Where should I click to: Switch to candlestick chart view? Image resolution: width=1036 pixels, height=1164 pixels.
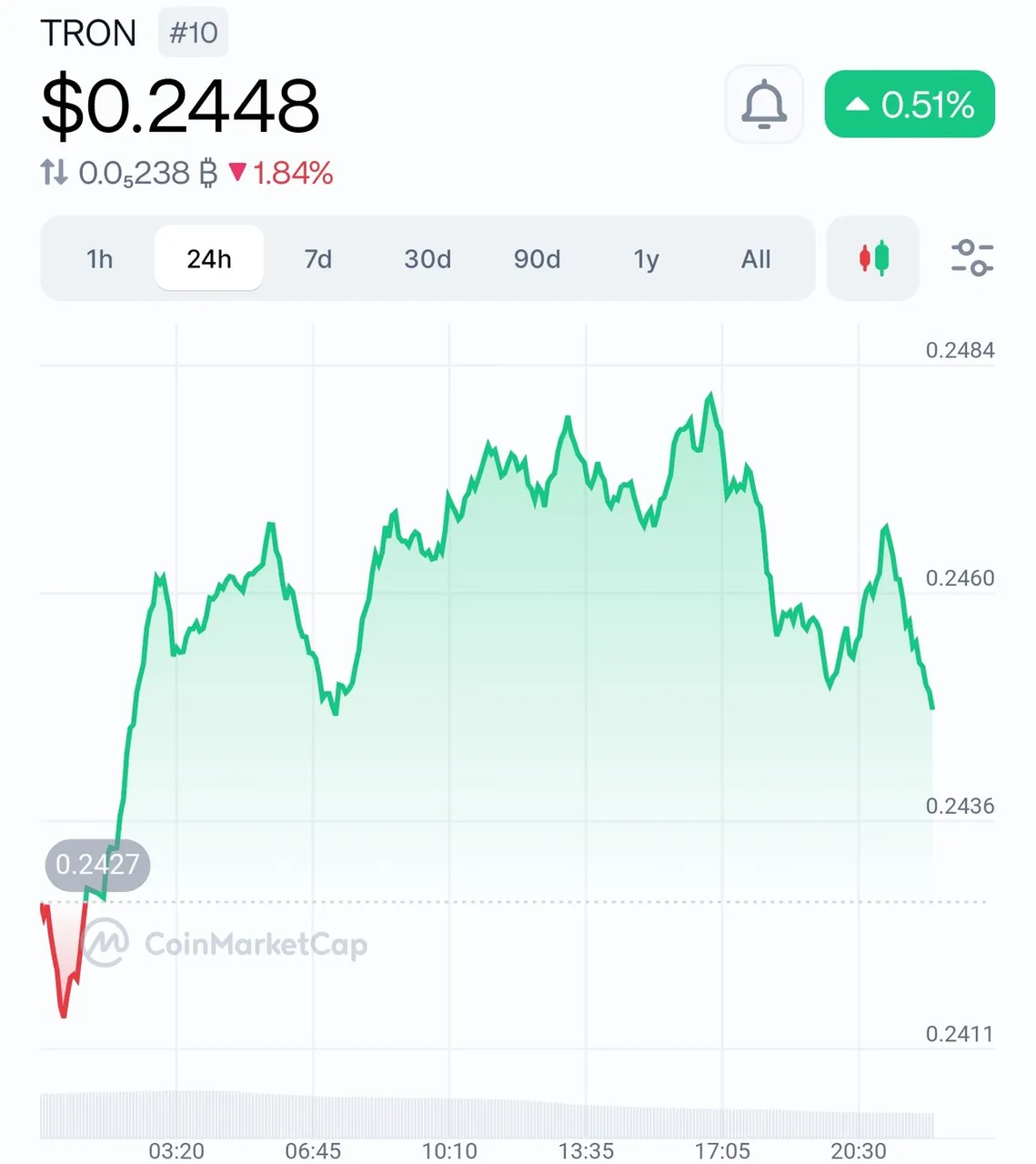click(x=873, y=258)
